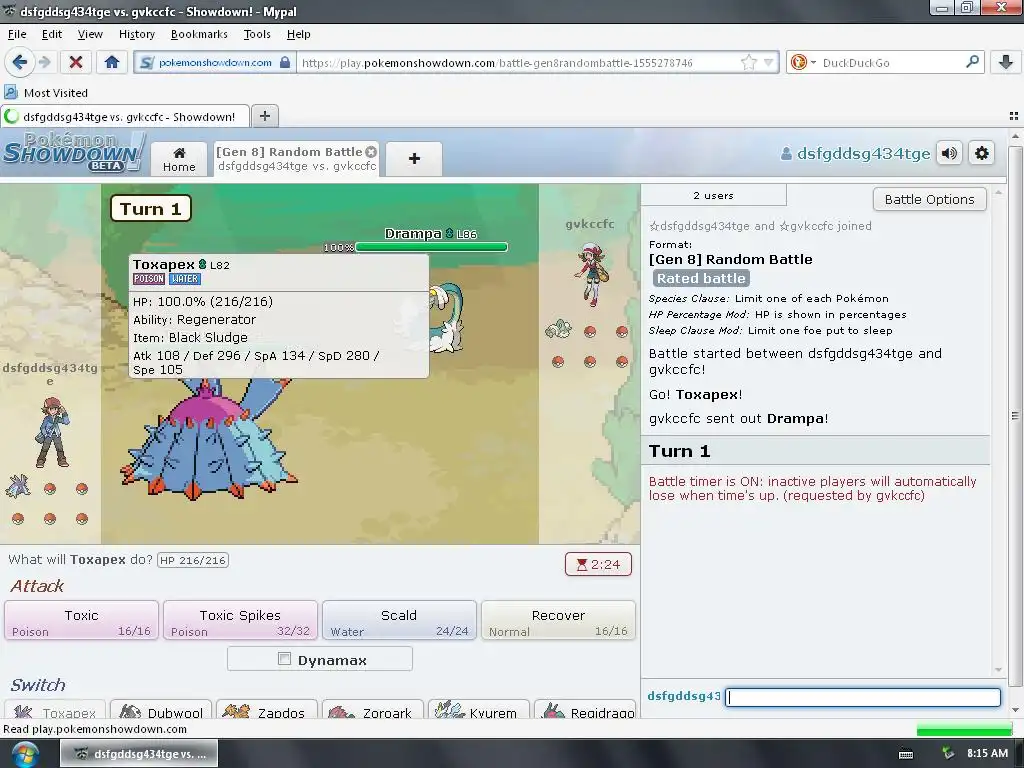1024x768 pixels.
Task: Open the Help menu
Action: click(x=298, y=34)
